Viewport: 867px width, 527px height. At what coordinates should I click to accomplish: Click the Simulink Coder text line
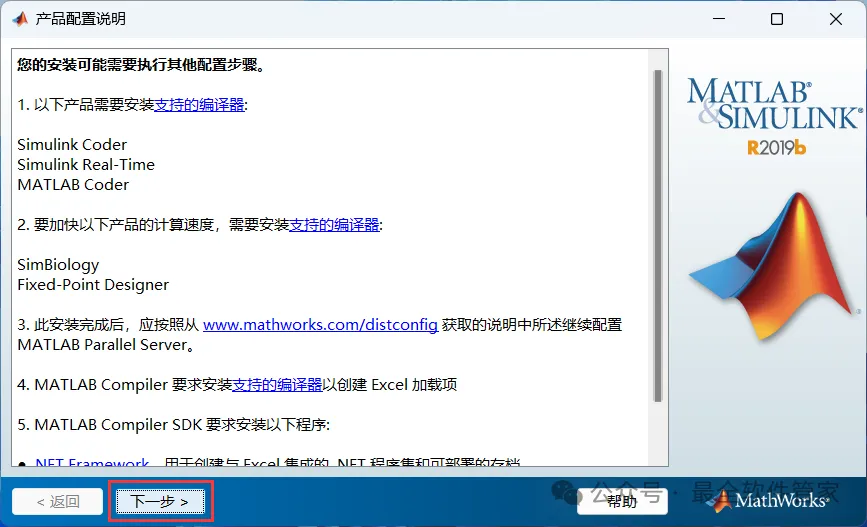coord(72,144)
